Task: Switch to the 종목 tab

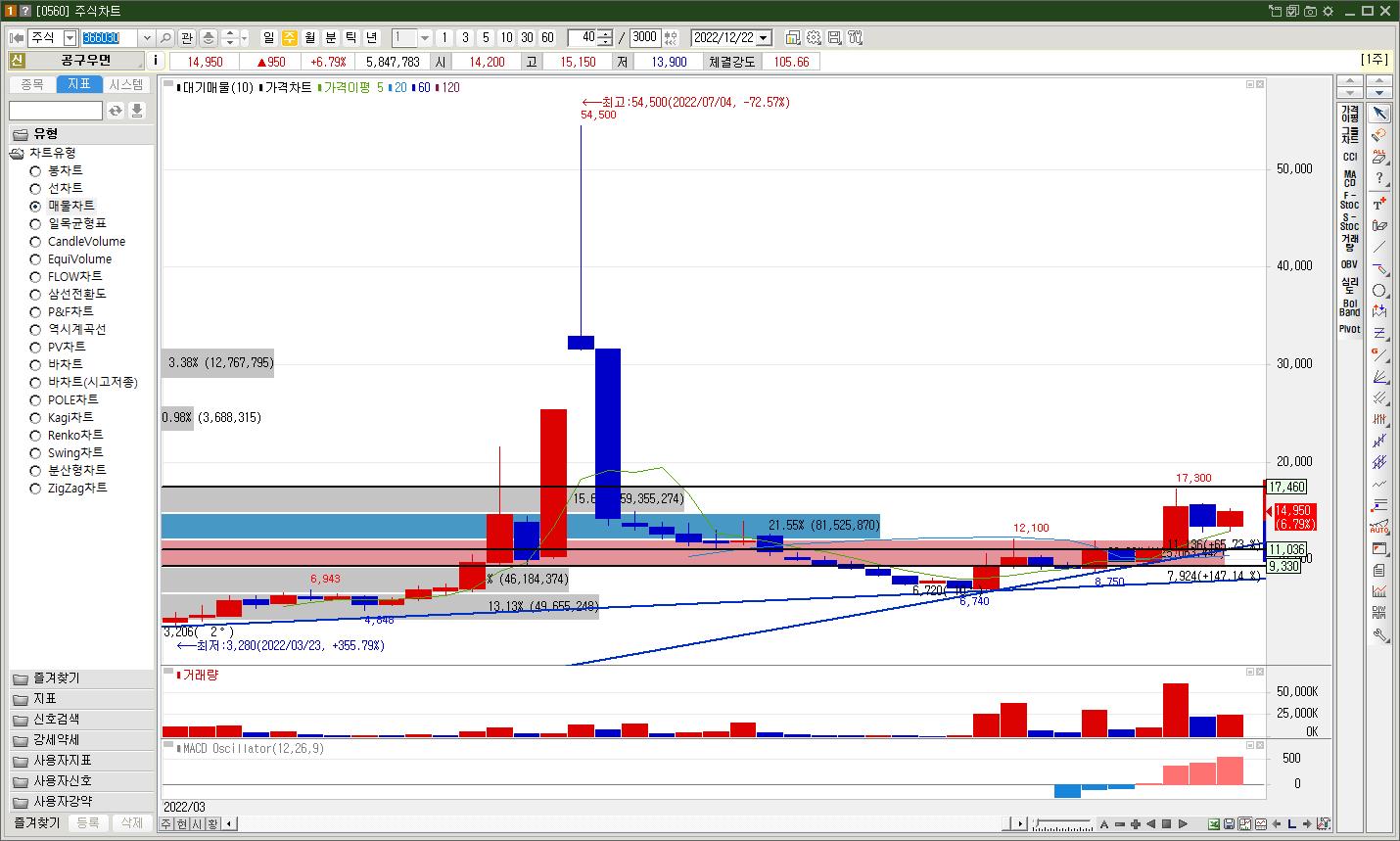Action: [x=32, y=84]
